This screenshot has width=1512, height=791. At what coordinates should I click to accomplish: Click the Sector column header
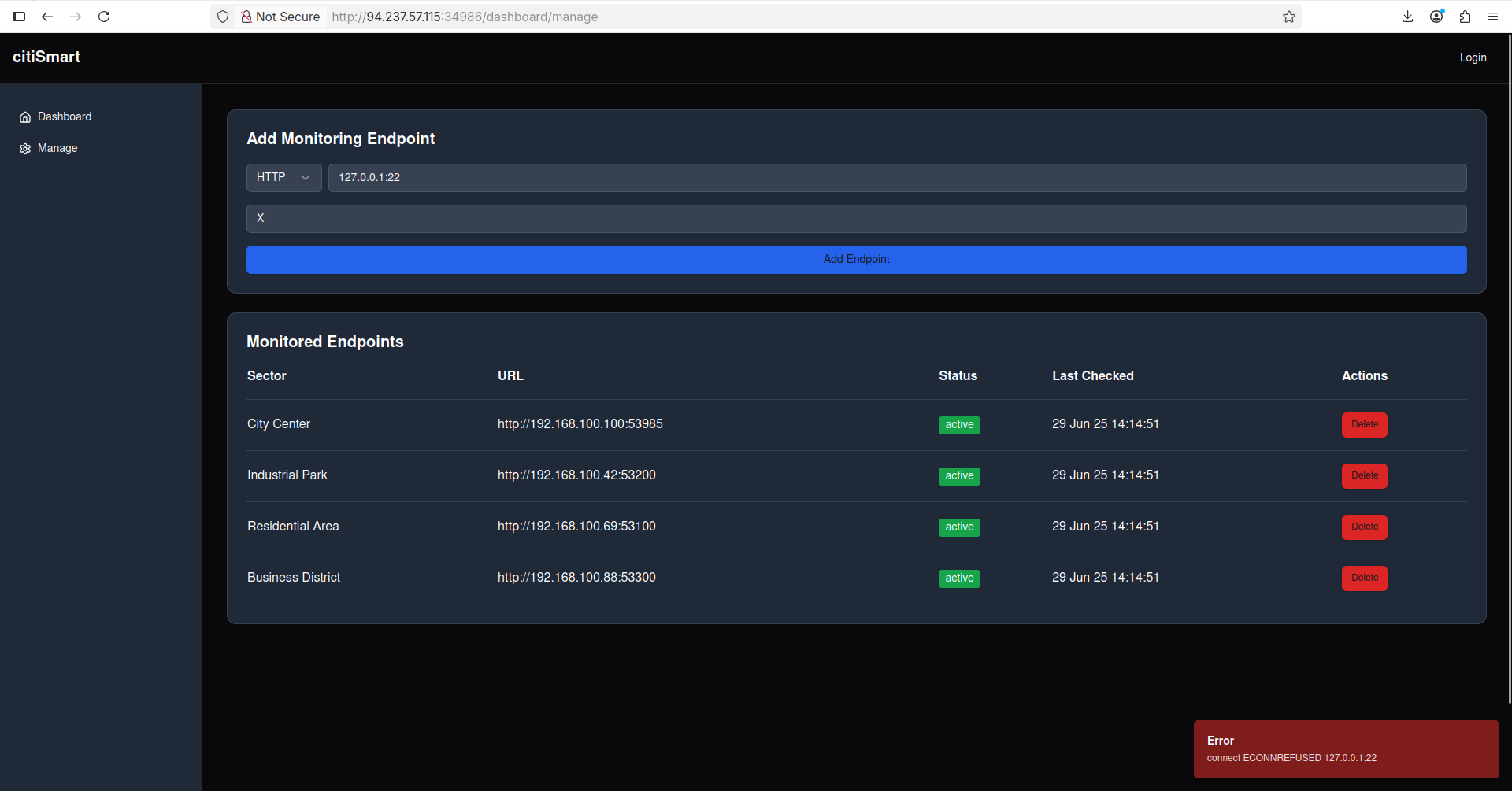click(267, 376)
